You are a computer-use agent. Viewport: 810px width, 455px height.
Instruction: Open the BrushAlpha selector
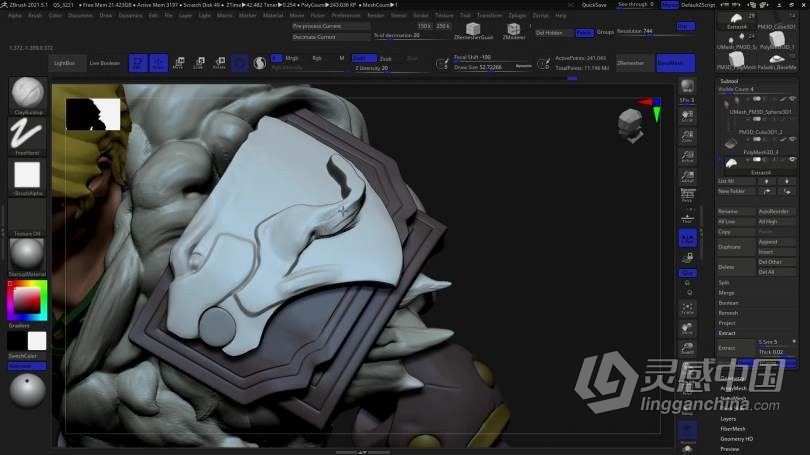(27, 175)
